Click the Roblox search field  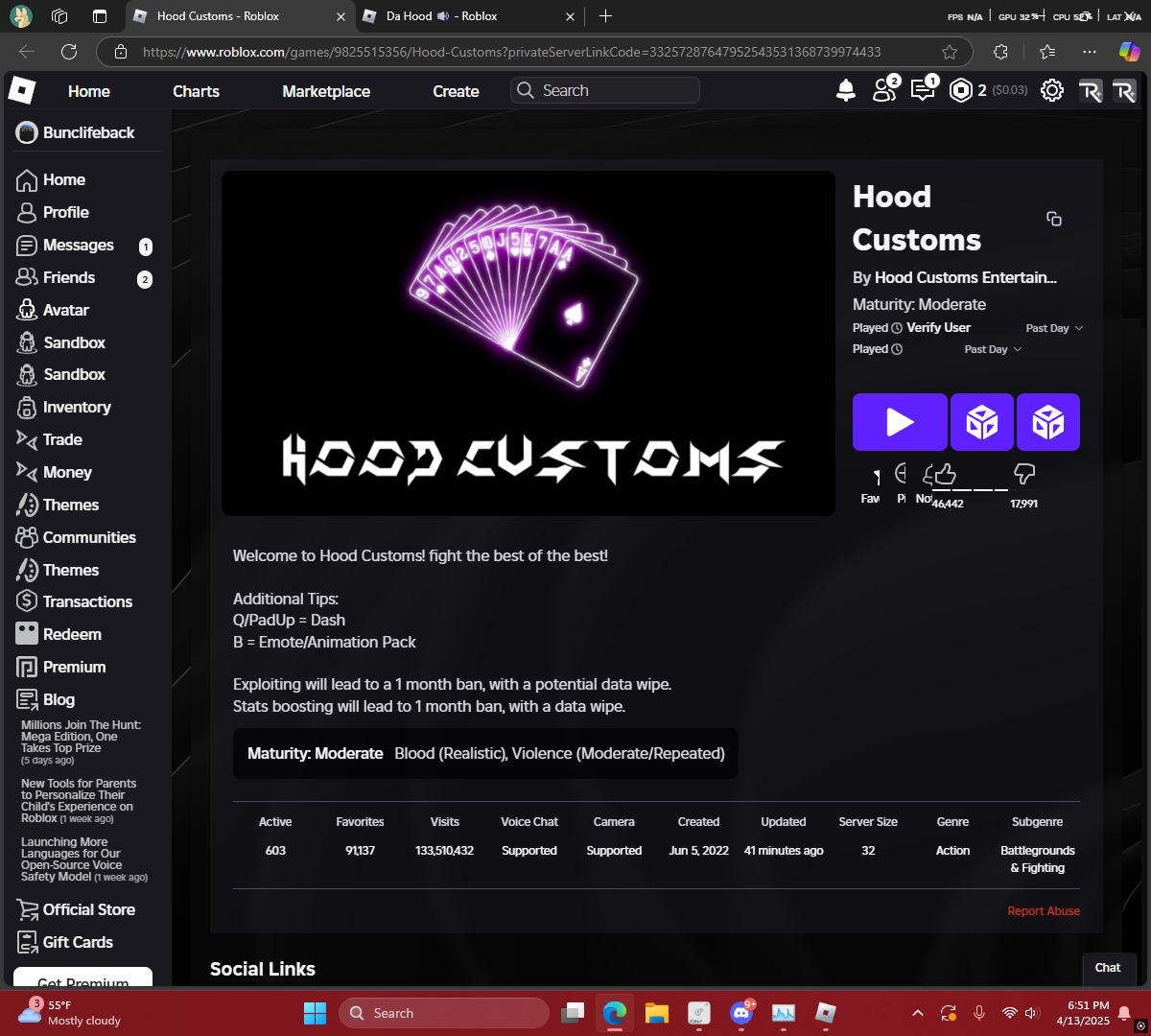pos(605,90)
